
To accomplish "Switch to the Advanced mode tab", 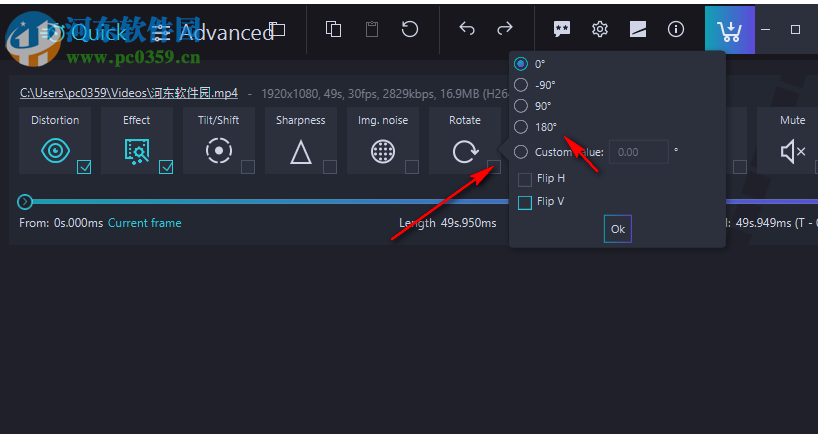I will pyautogui.click(x=214, y=32).
